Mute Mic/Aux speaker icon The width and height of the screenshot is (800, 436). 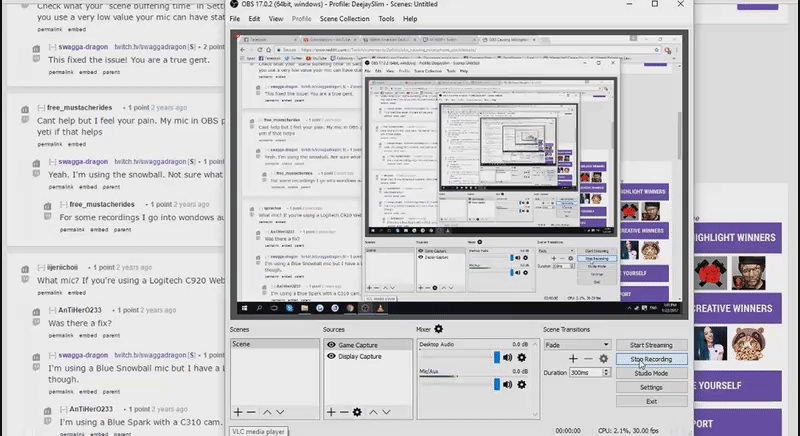point(508,384)
